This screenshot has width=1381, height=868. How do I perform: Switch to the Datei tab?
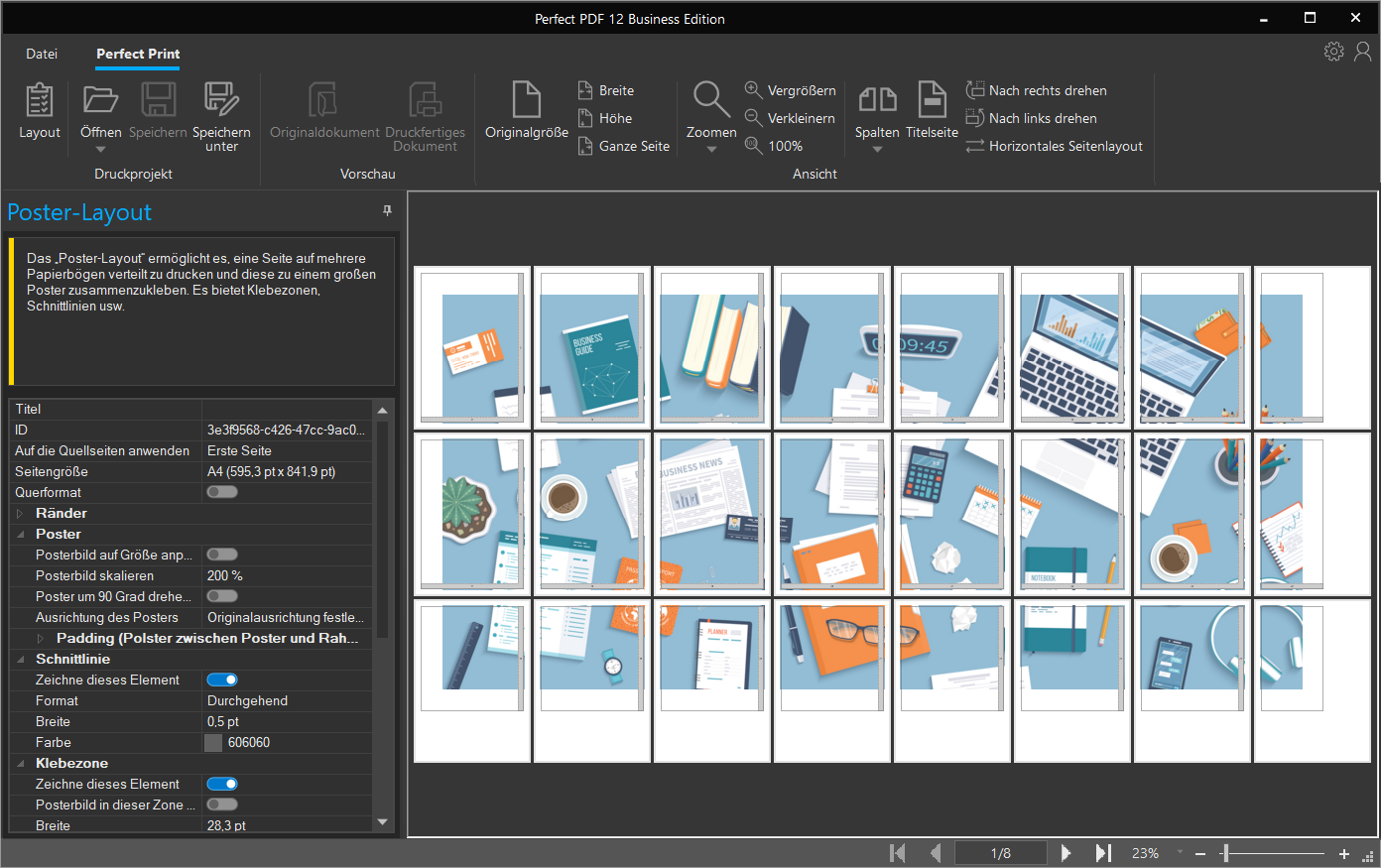coord(42,55)
